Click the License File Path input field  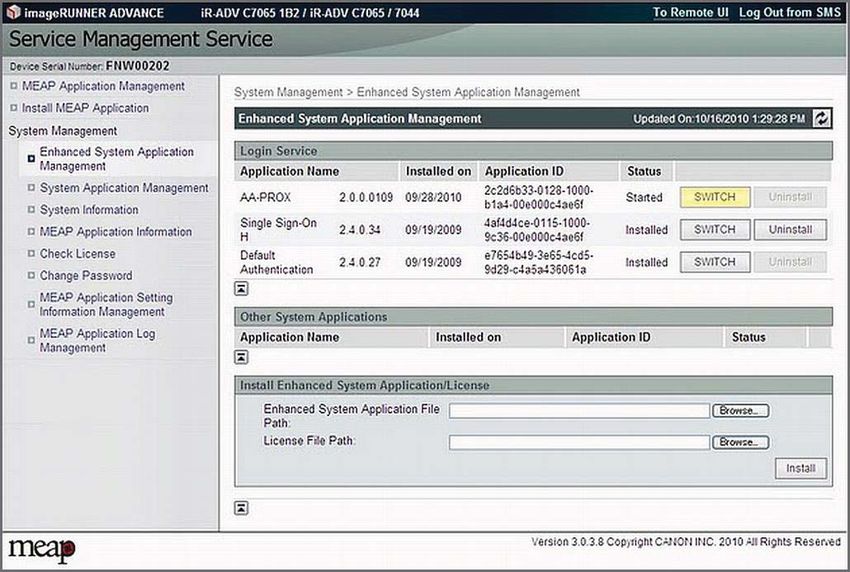click(x=579, y=442)
